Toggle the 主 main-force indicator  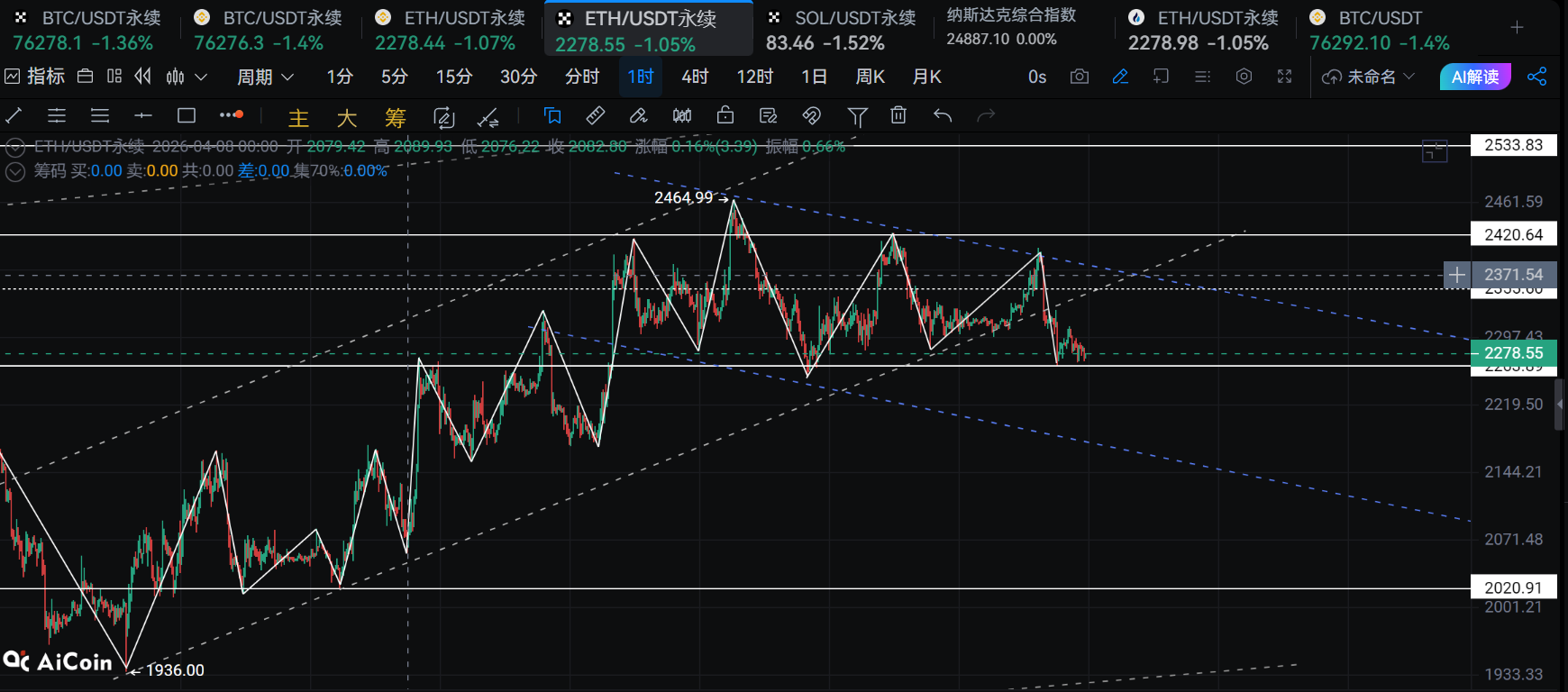tap(298, 117)
